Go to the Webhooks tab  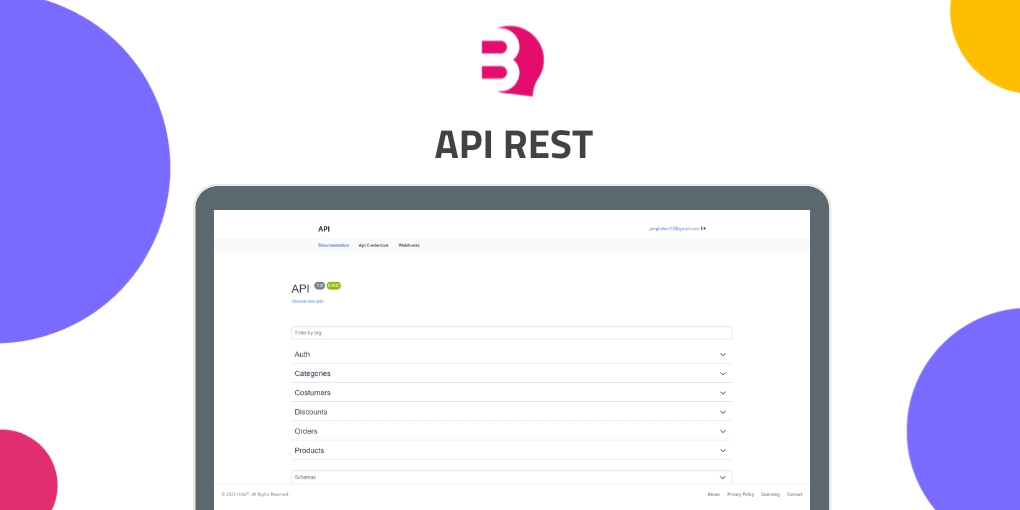click(409, 245)
